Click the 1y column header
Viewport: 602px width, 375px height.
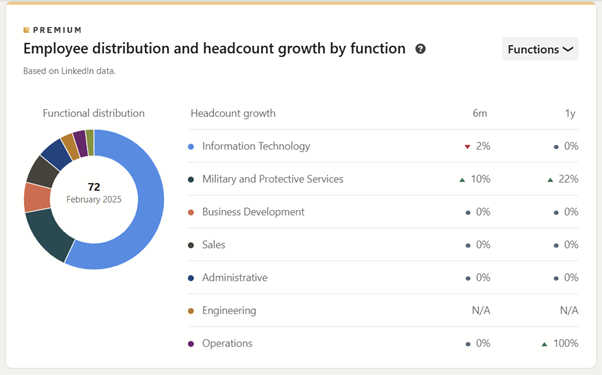[x=570, y=114]
